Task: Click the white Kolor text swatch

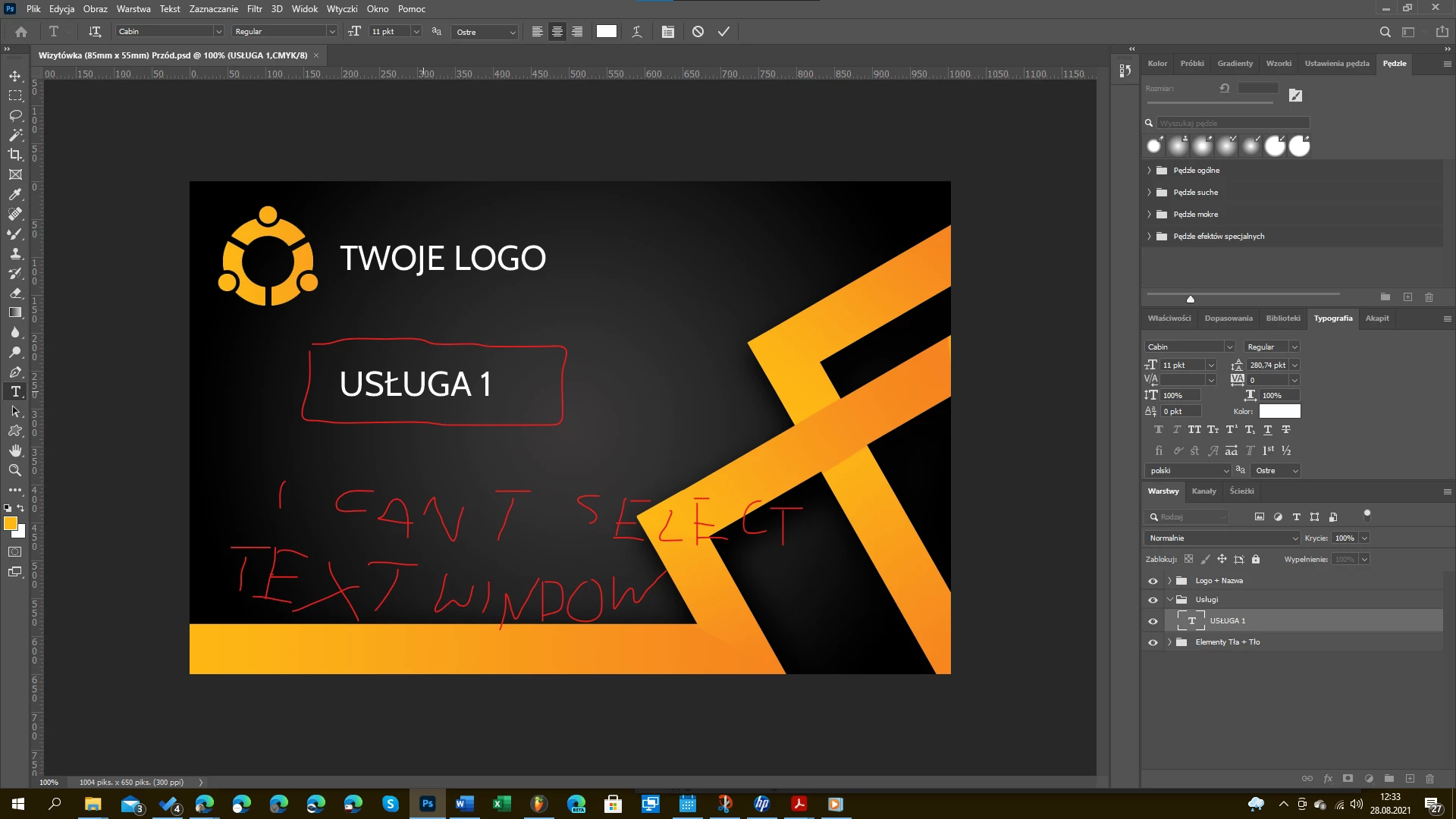Action: [x=1279, y=411]
